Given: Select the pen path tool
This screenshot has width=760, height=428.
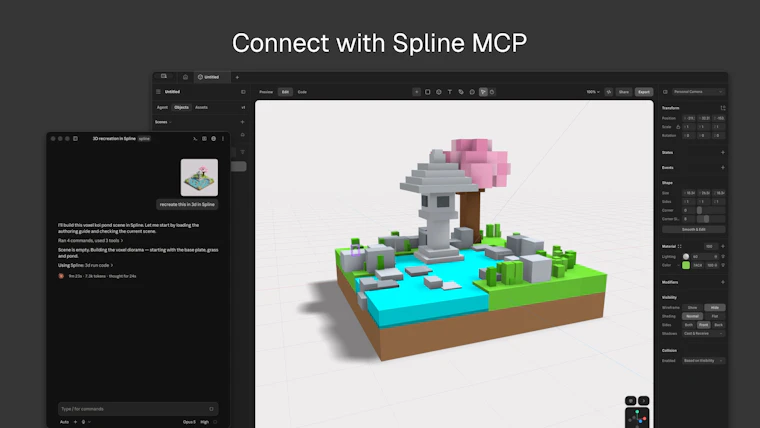Looking at the screenshot, I should pyautogui.click(x=461, y=92).
